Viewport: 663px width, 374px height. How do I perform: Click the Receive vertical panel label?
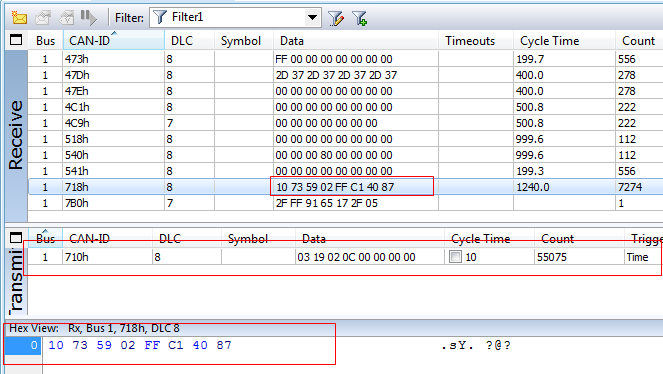16,134
